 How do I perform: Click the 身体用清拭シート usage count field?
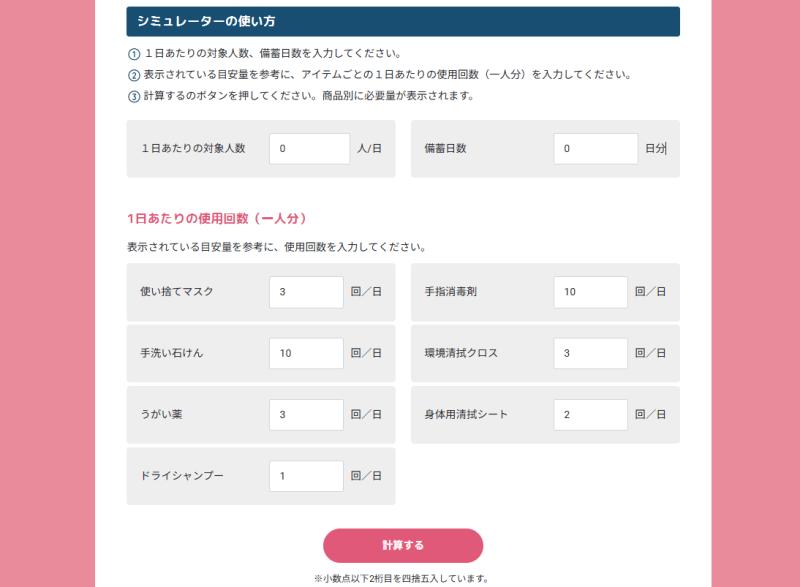[590, 415]
